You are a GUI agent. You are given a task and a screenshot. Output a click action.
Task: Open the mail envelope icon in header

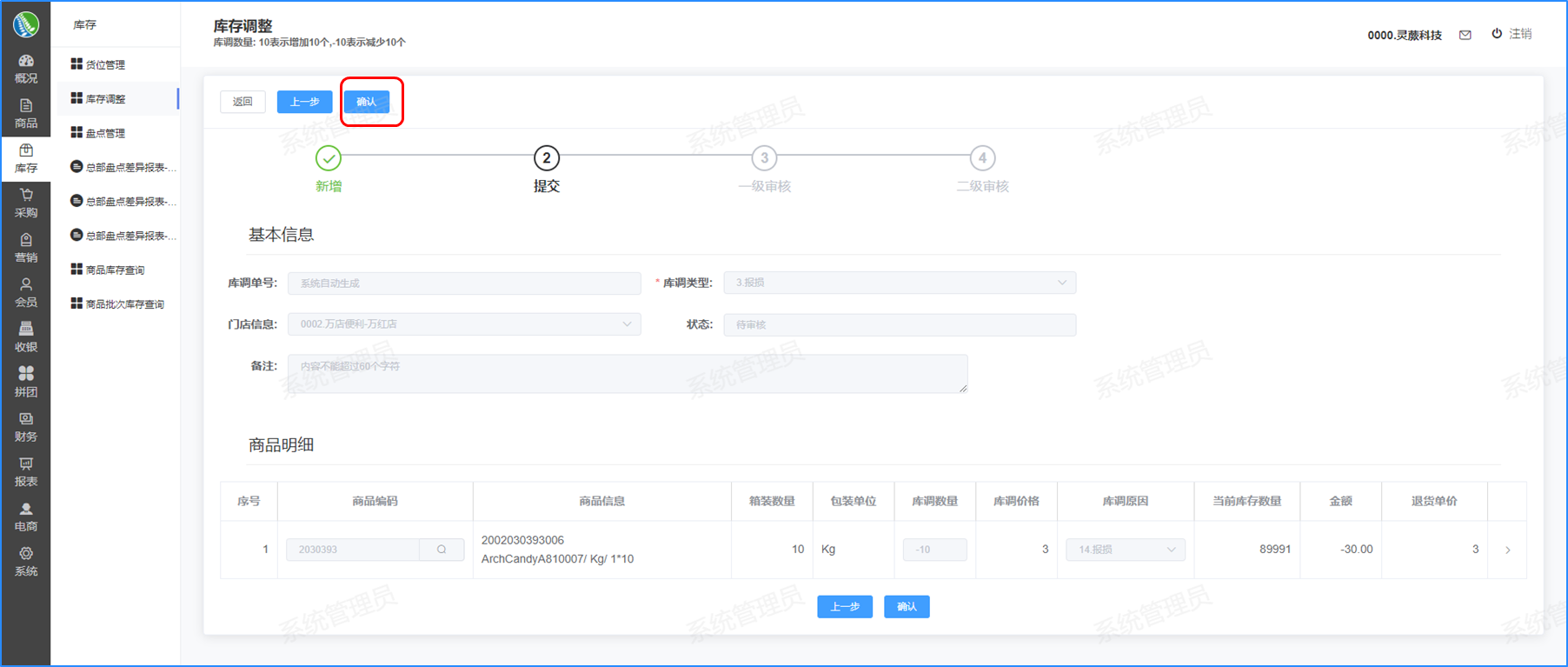(1465, 35)
